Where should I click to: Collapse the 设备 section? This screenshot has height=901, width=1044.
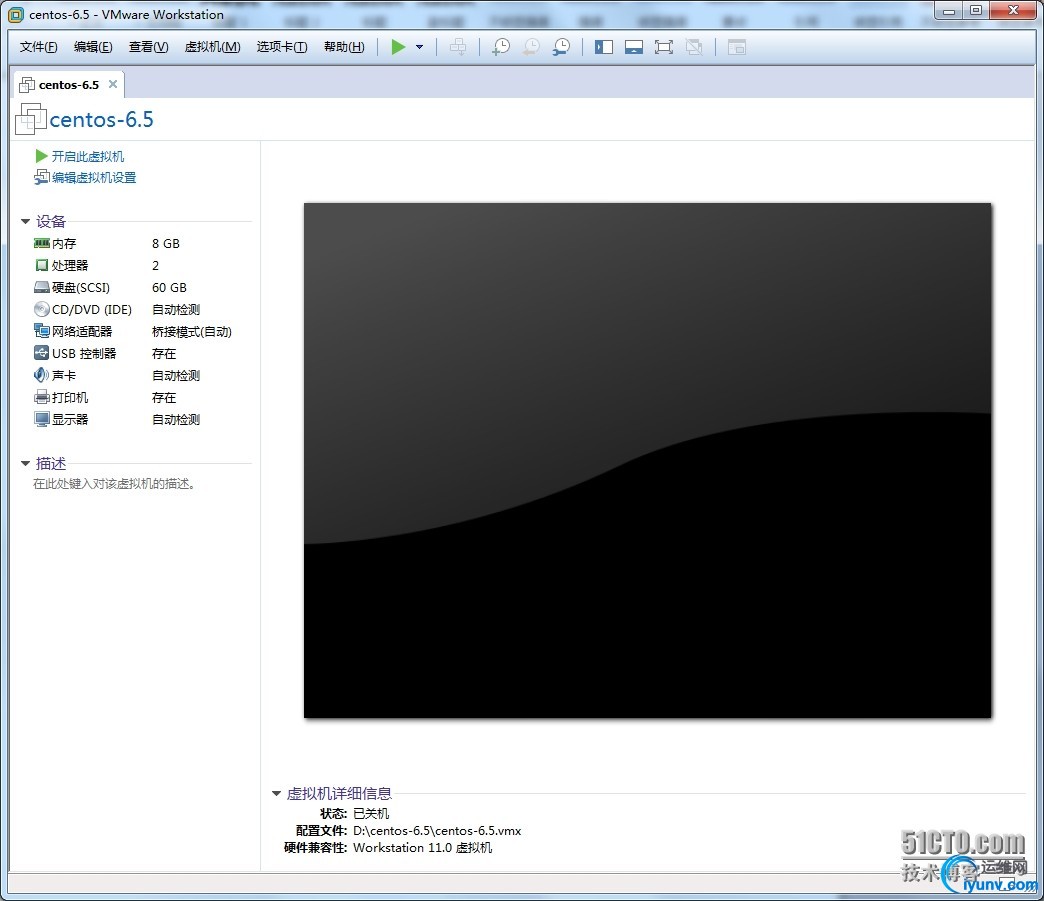25,221
